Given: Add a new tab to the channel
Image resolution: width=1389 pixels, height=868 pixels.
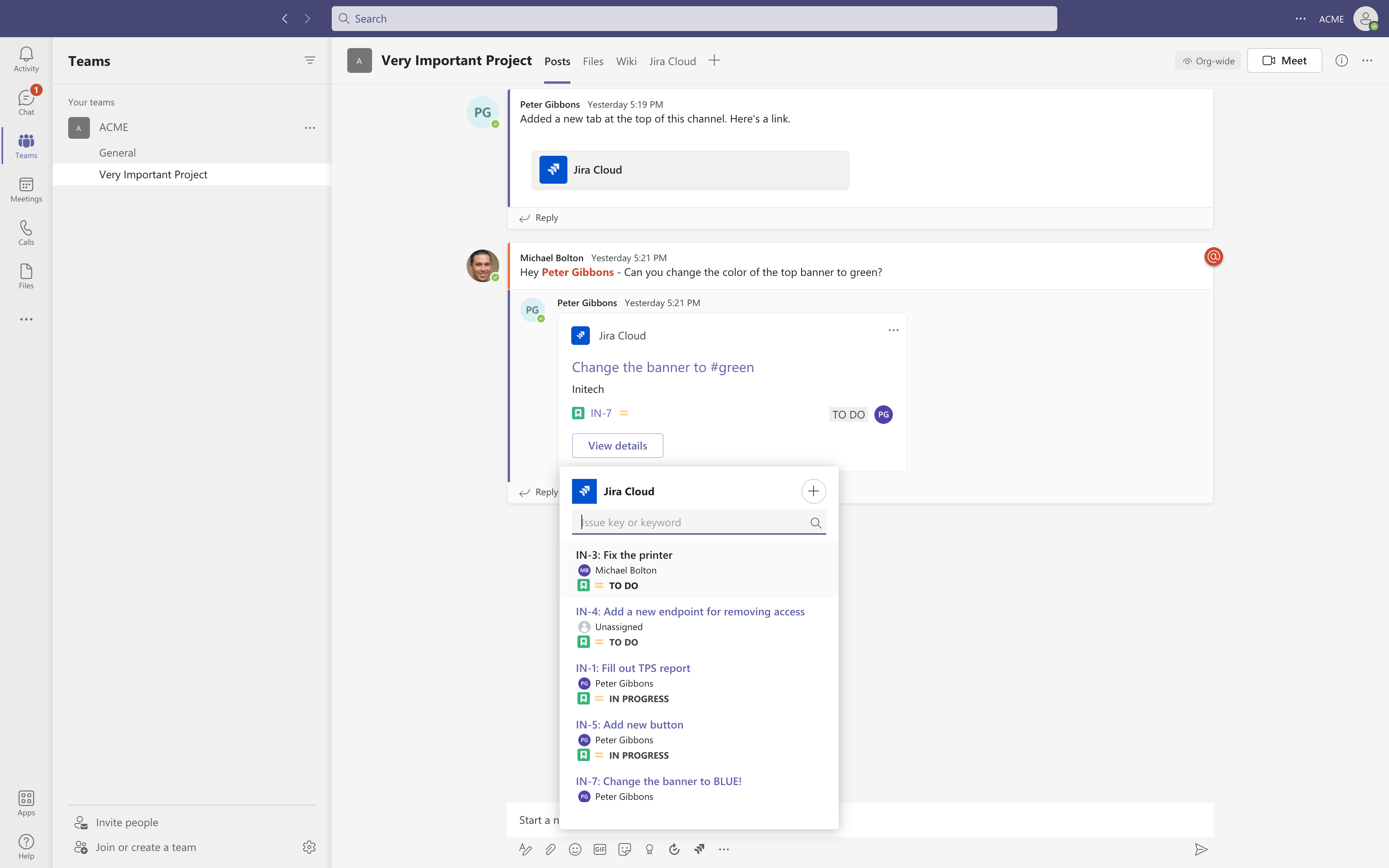Looking at the screenshot, I should pyautogui.click(x=714, y=60).
